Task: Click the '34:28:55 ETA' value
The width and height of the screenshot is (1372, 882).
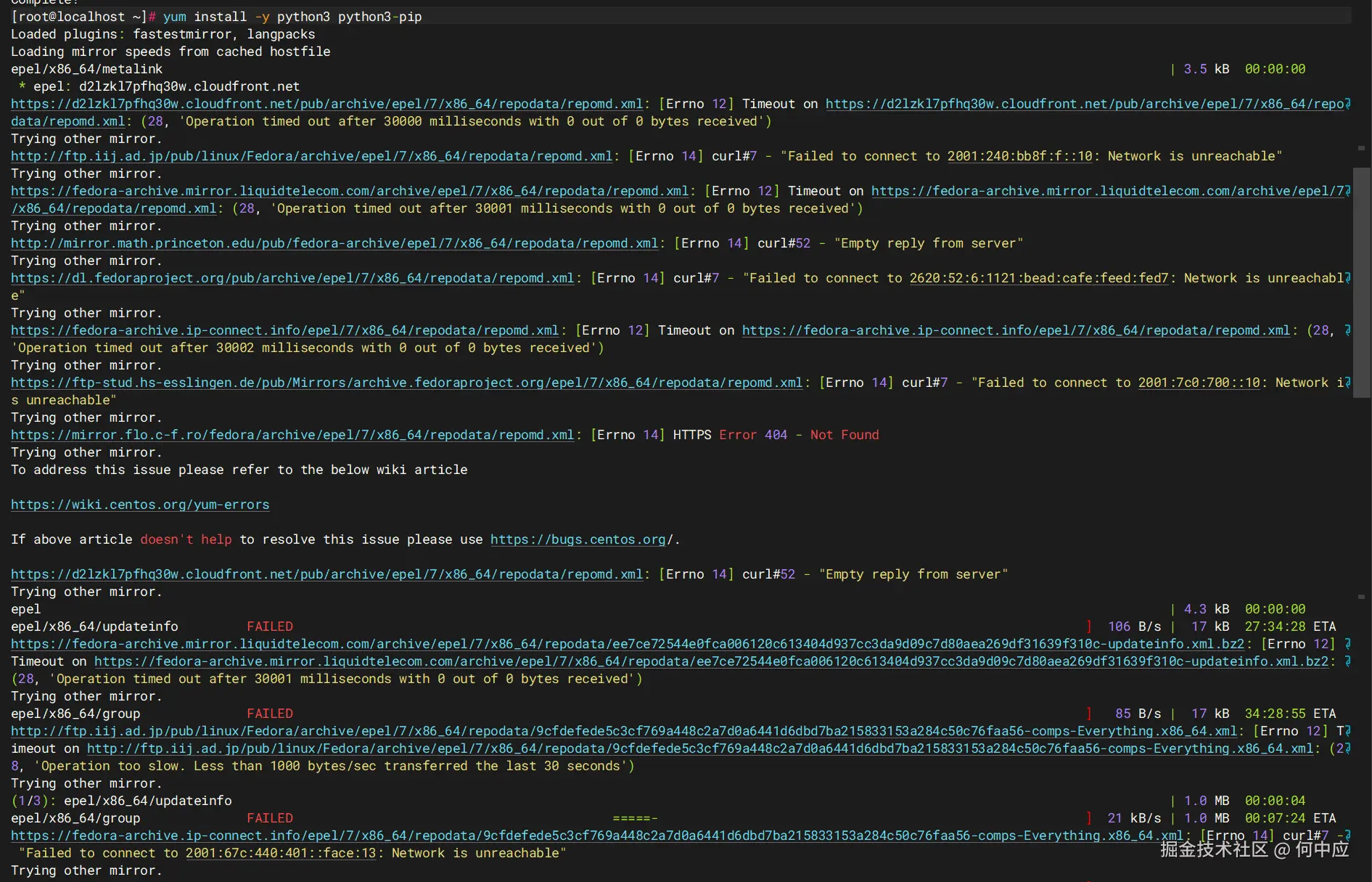Action: click(x=1291, y=714)
